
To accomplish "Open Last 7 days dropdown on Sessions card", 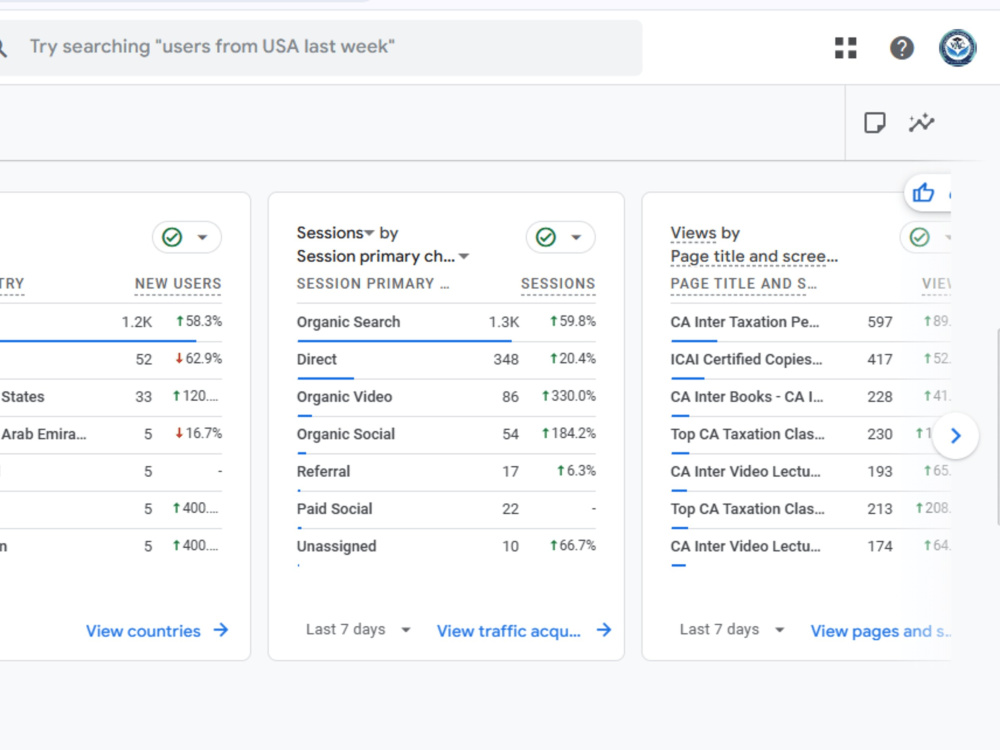I will tap(358, 629).
